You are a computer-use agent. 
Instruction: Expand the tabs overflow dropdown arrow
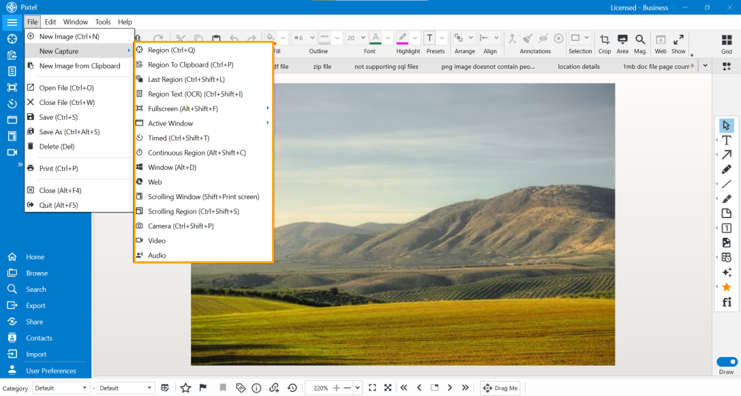click(705, 66)
